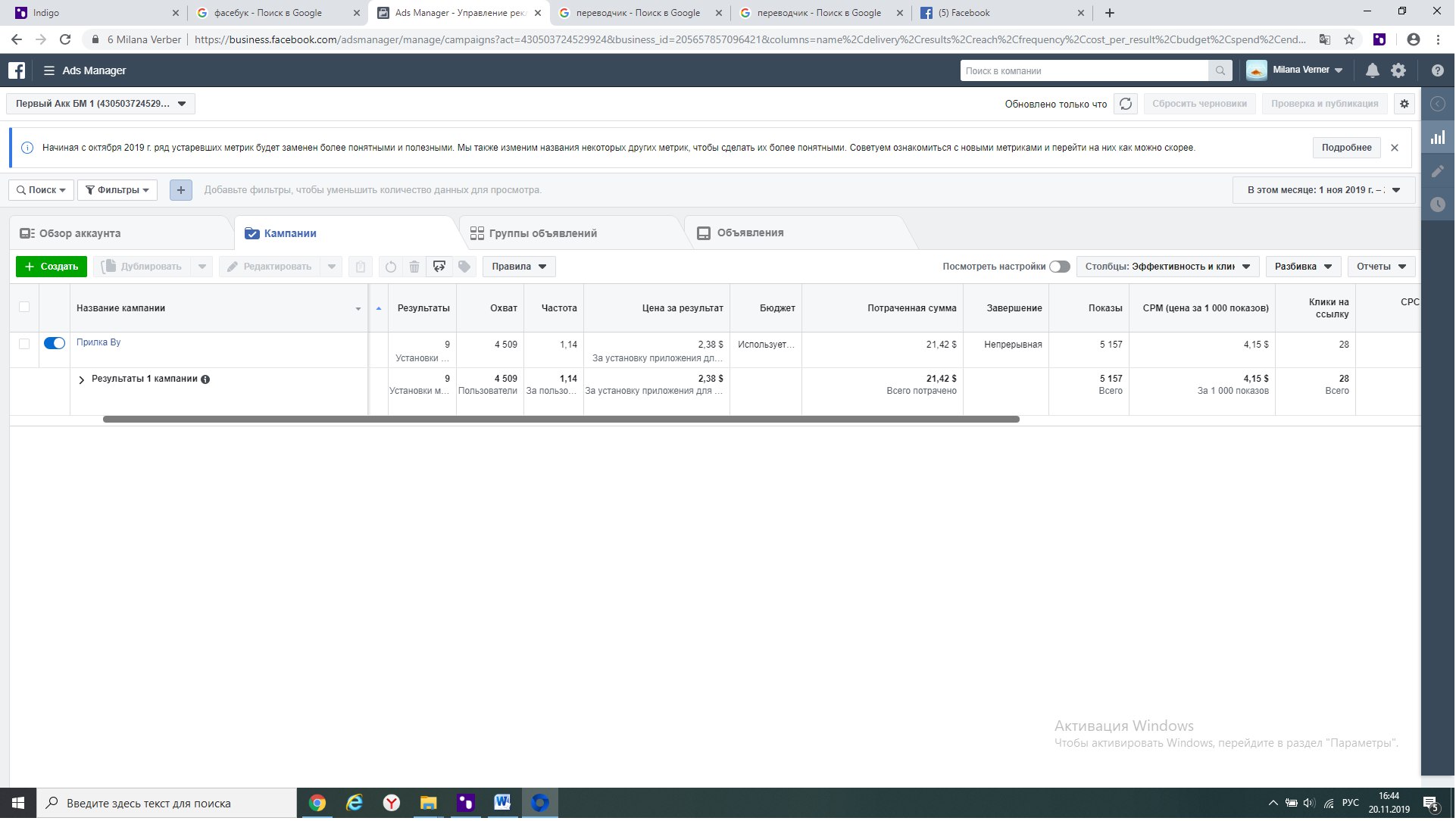Open the Правила dropdown
The width and height of the screenshot is (1456, 821).
click(x=520, y=267)
